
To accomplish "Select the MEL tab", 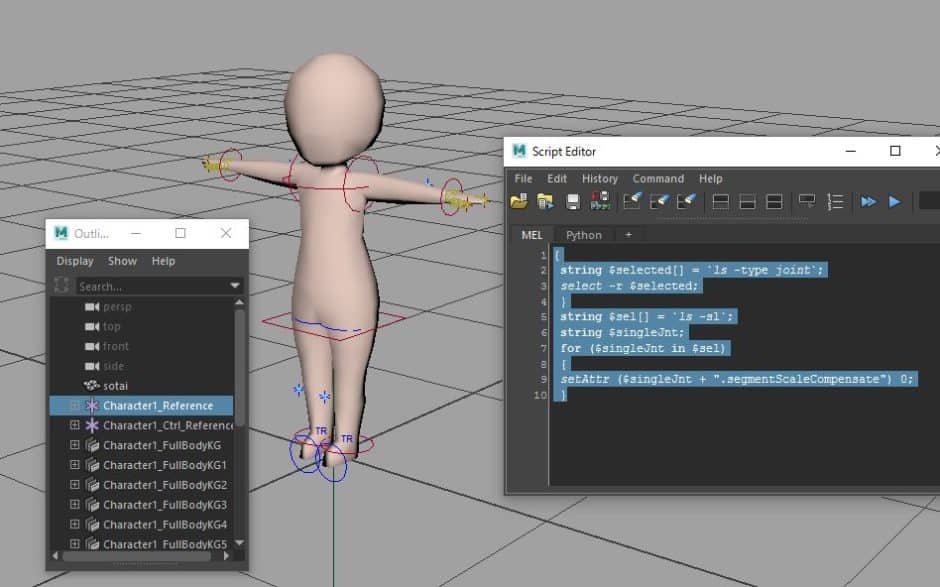I will [531, 234].
